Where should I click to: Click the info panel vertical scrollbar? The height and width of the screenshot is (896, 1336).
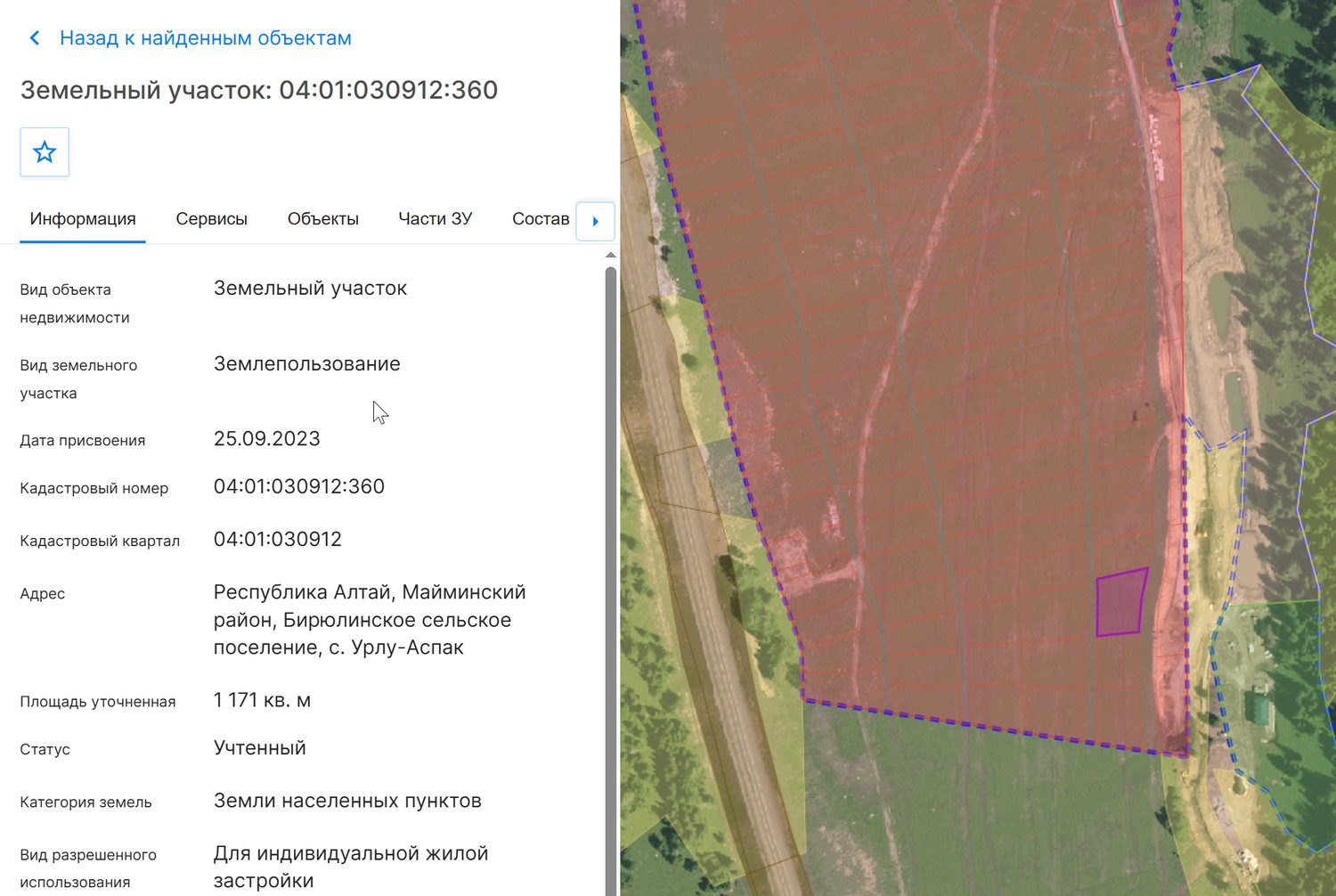pyautogui.click(x=611, y=579)
